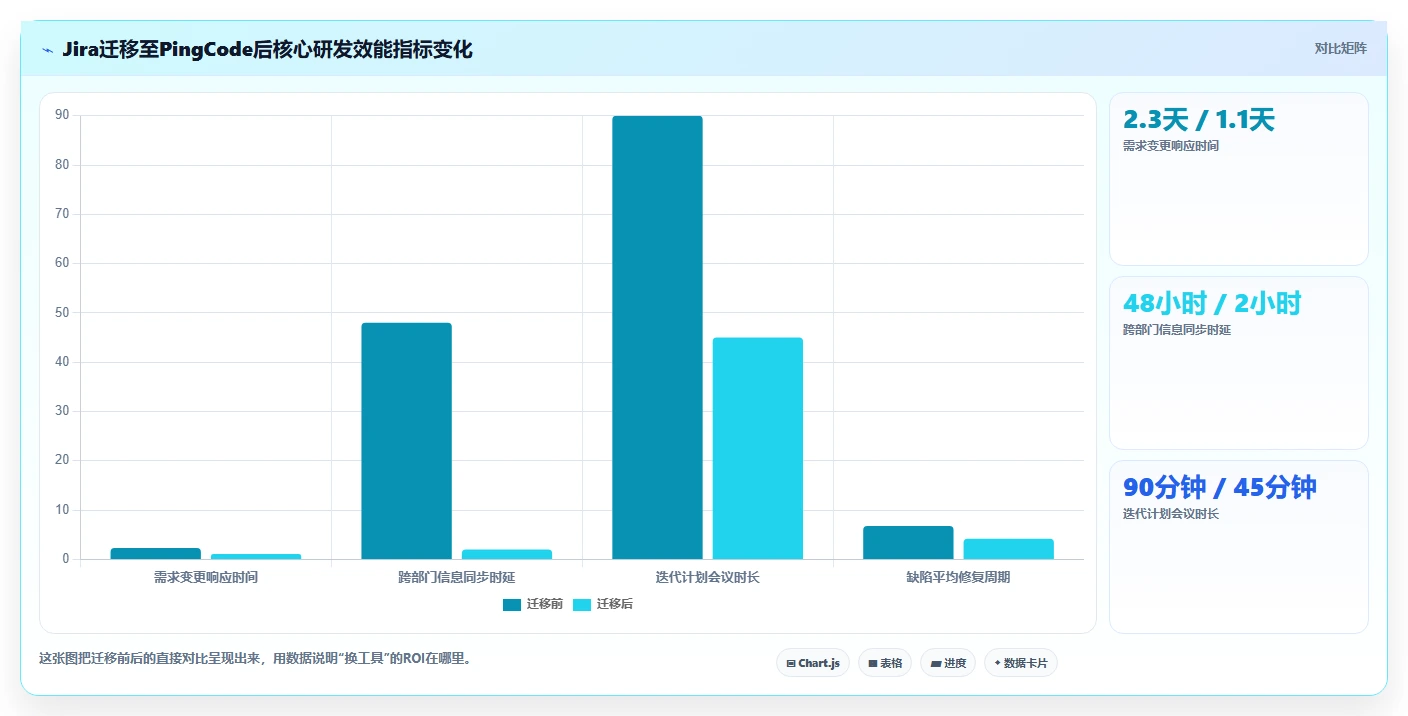Toggle the 迁移后 legend entry

pos(603,604)
